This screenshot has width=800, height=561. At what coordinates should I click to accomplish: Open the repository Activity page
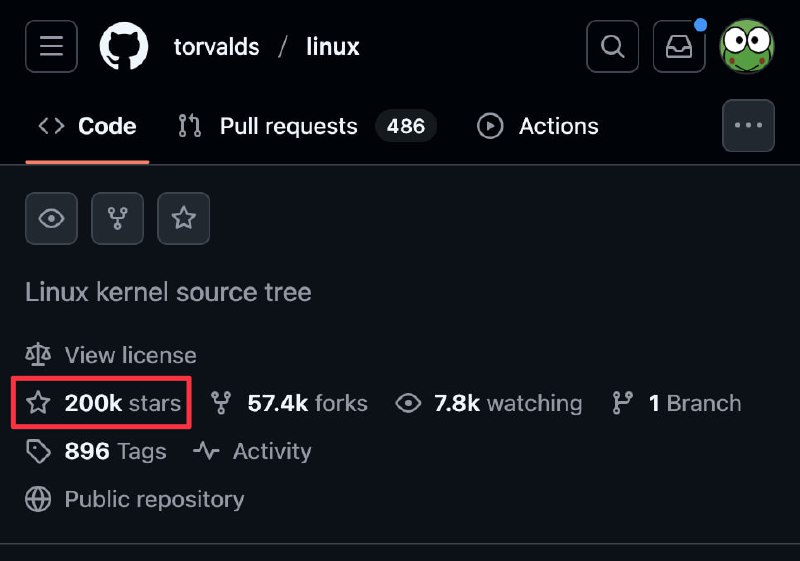pos(271,451)
